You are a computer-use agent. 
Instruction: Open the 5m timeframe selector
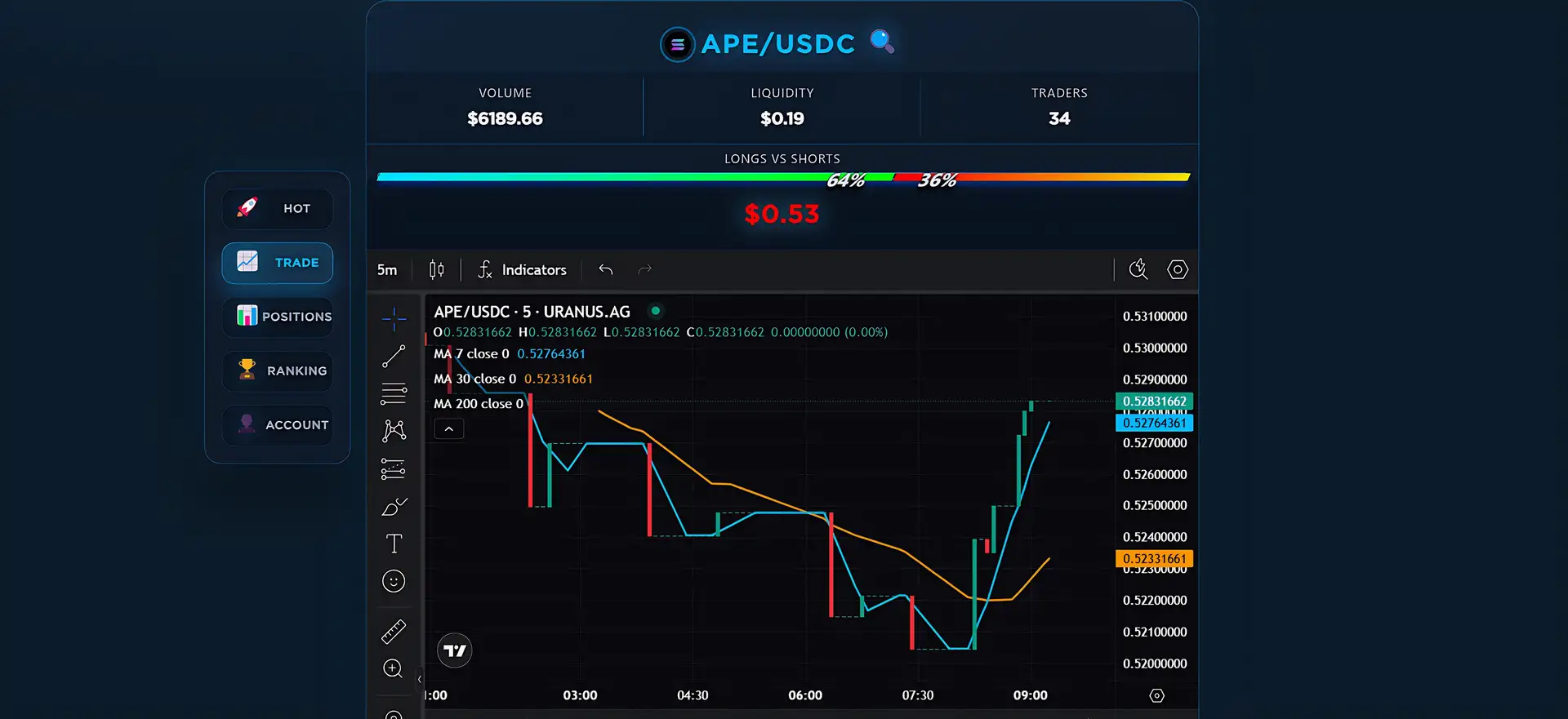[387, 270]
